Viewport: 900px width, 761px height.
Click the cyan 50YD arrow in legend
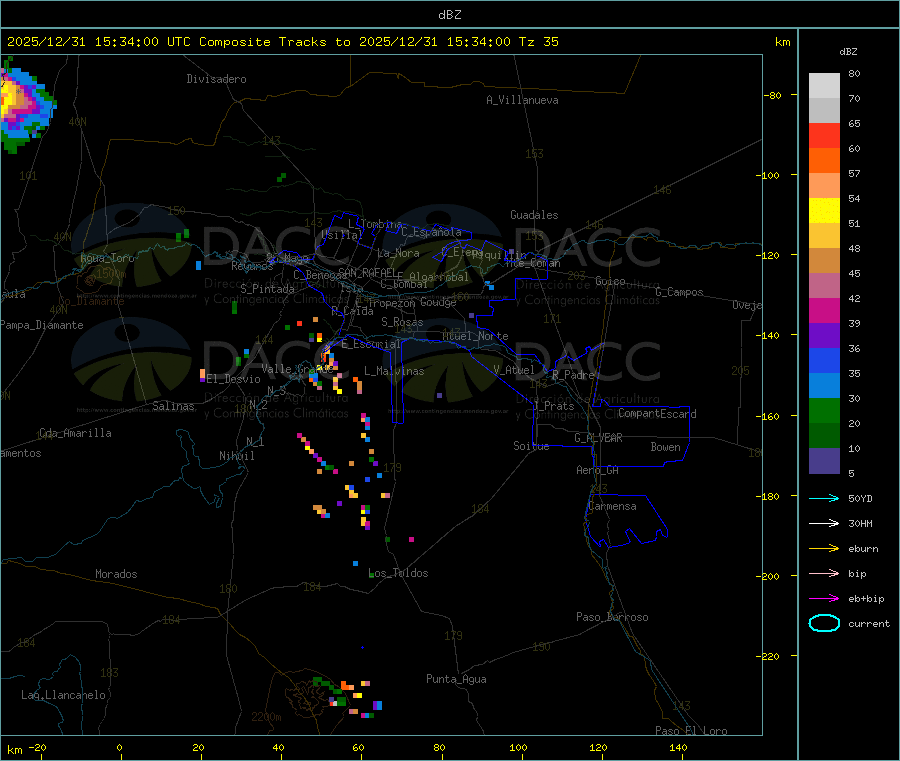pyautogui.click(x=824, y=498)
